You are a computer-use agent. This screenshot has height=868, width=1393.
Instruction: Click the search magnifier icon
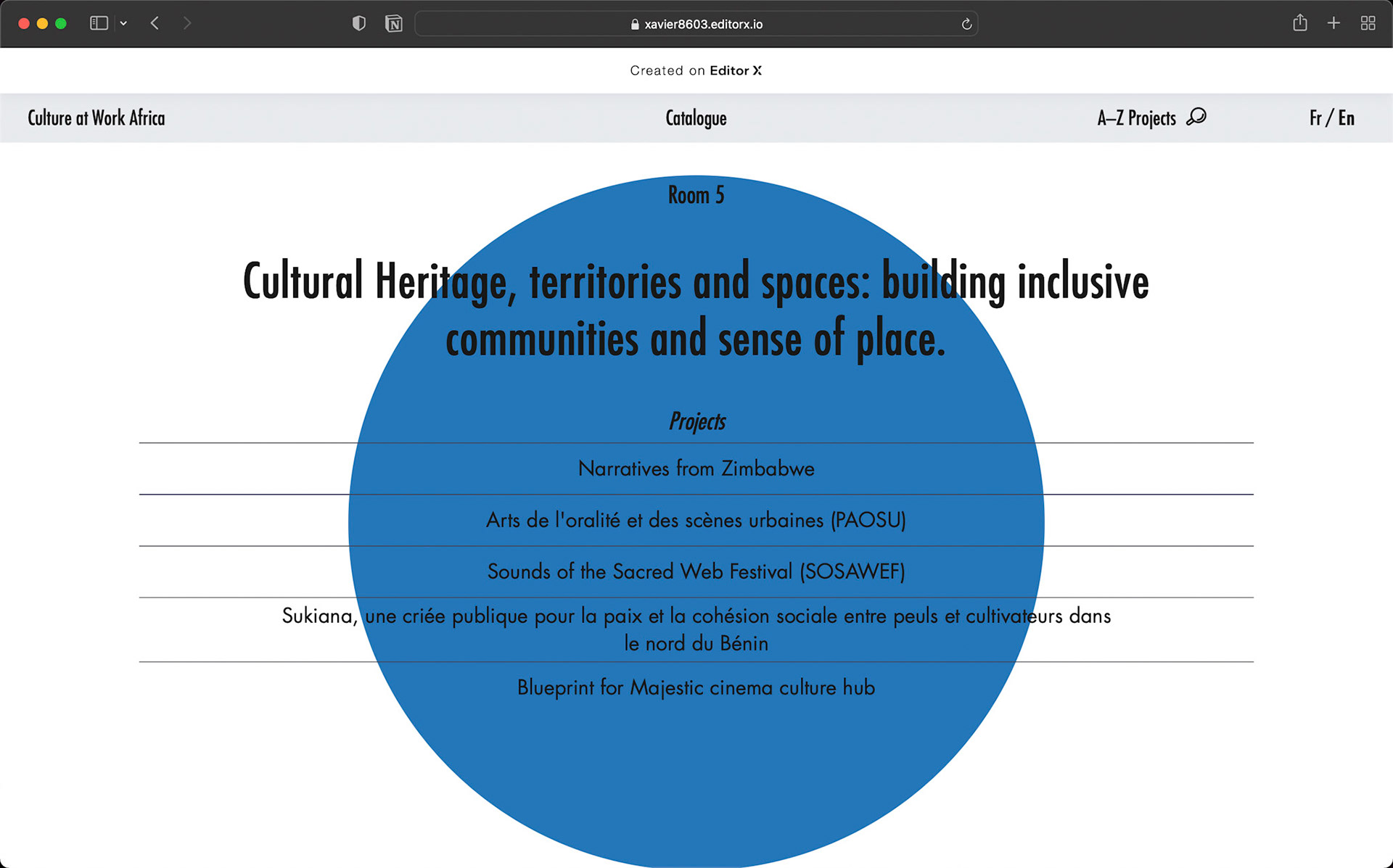(1196, 117)
